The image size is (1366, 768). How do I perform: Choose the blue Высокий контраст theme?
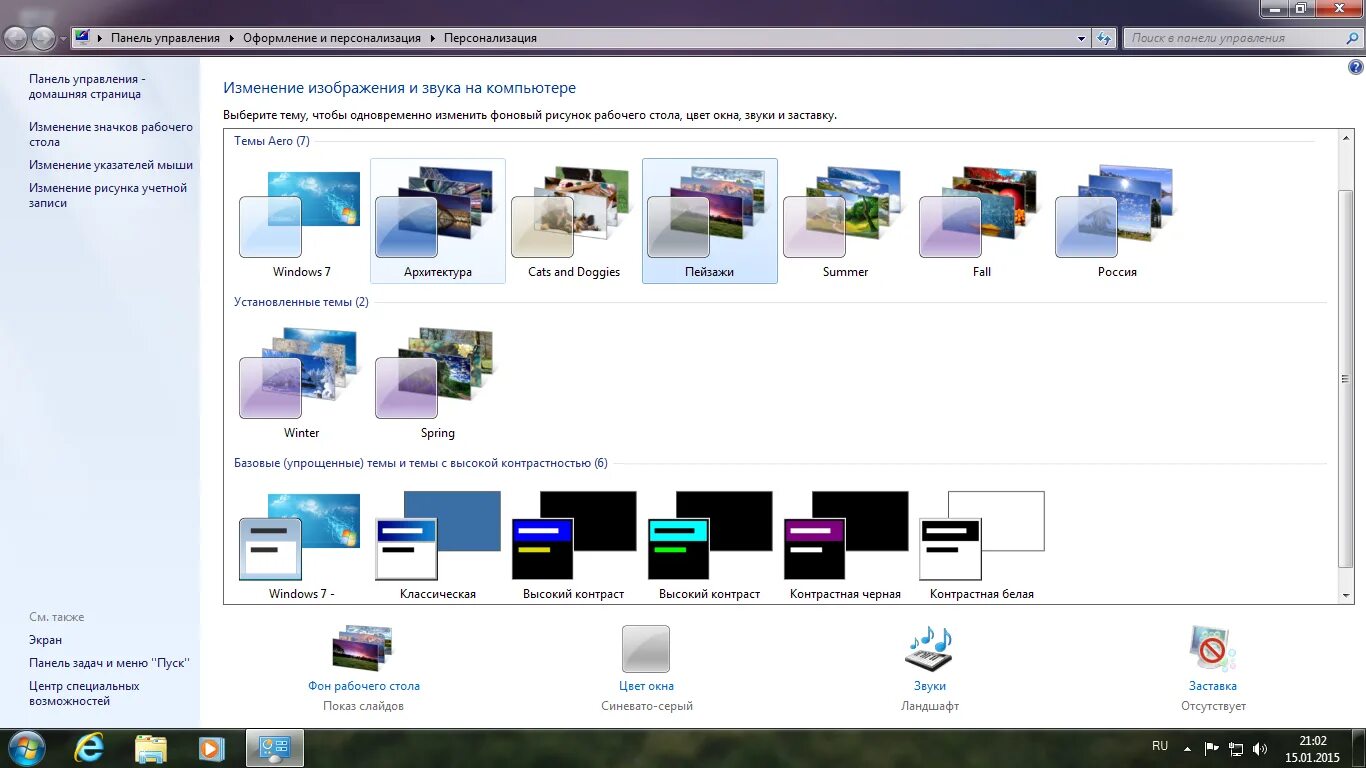tap(574, 544)
